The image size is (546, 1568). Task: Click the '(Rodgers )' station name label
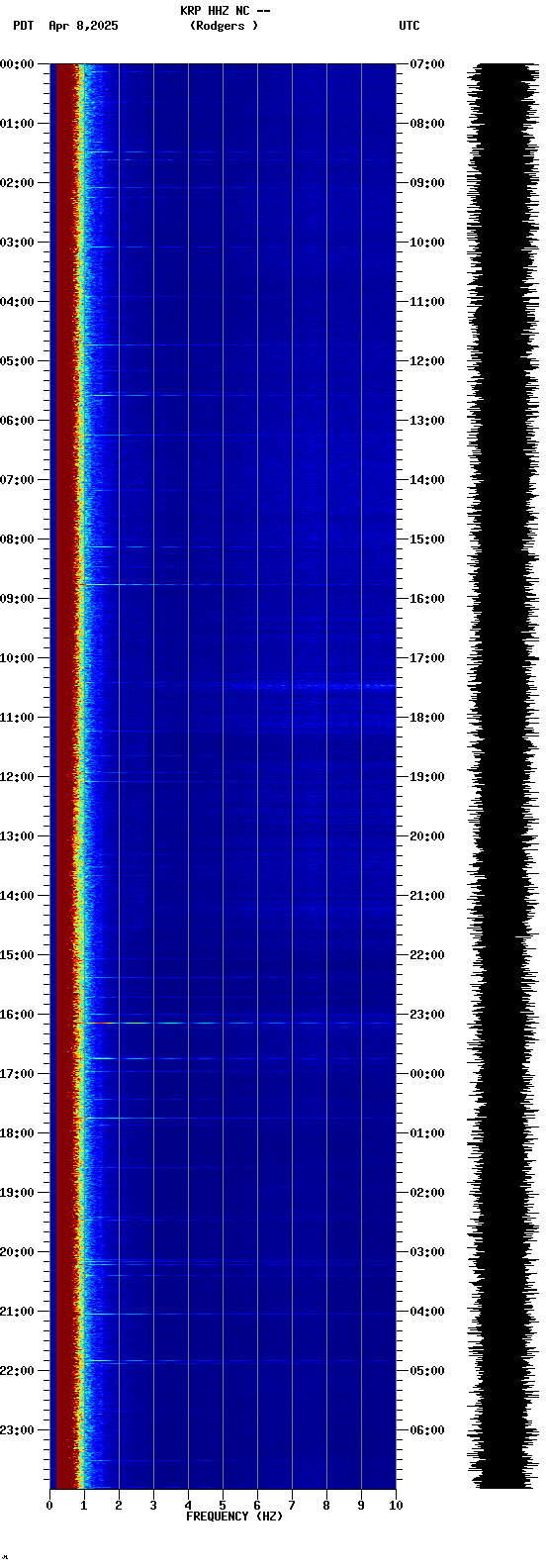[x=225, y=26]
